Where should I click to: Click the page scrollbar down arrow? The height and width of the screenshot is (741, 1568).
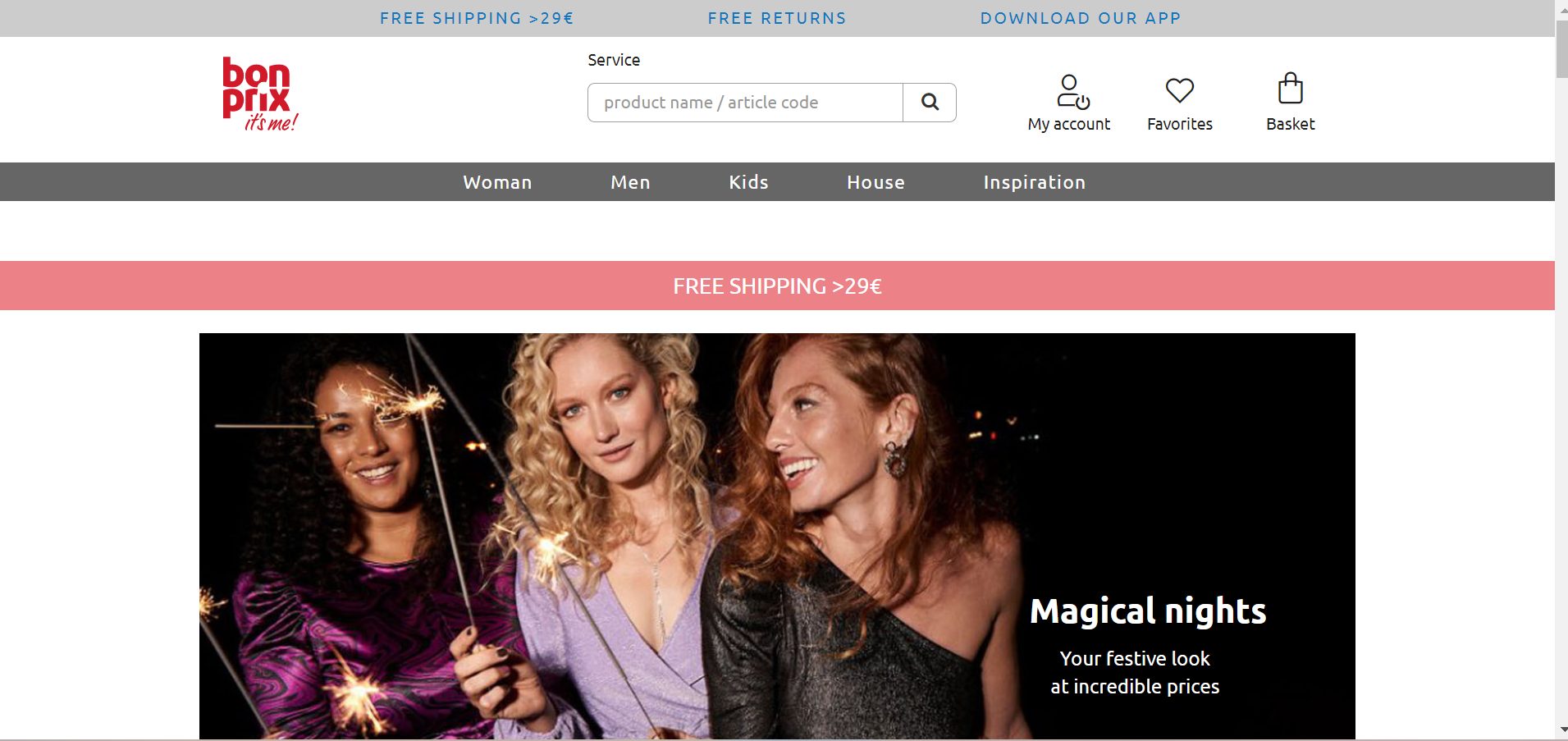pos(1561,730)
